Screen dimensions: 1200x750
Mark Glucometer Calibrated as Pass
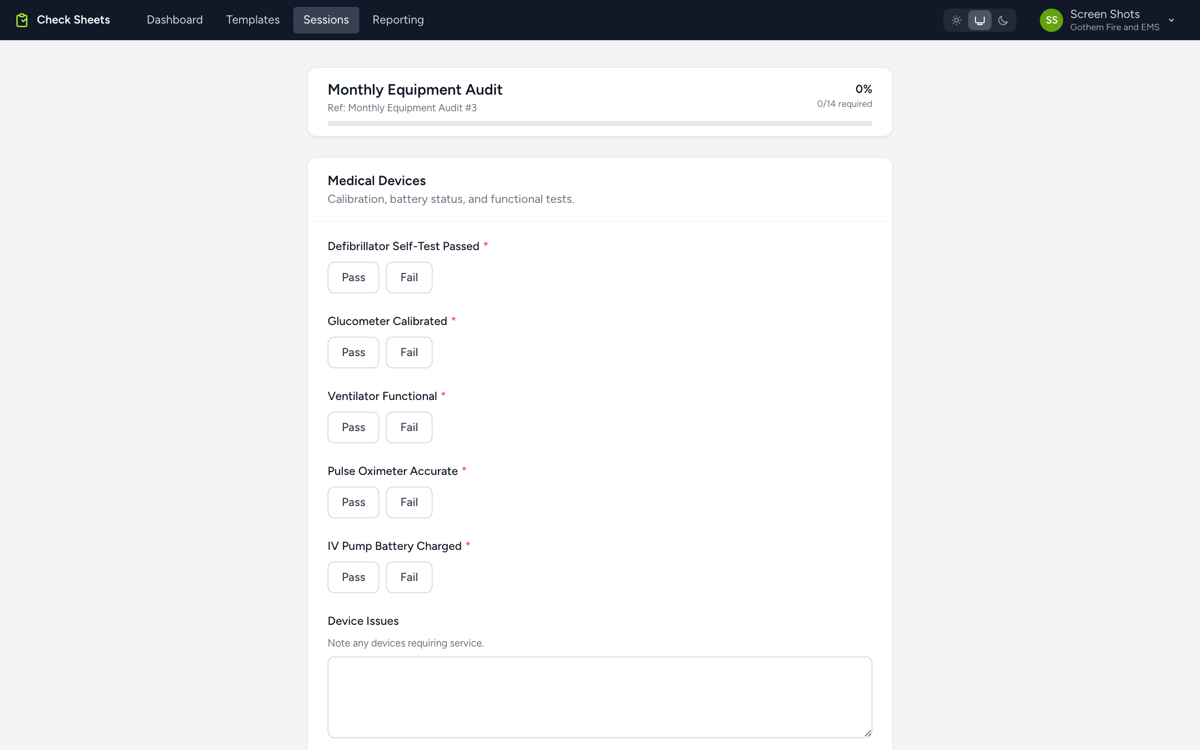[x=353, y=352]
